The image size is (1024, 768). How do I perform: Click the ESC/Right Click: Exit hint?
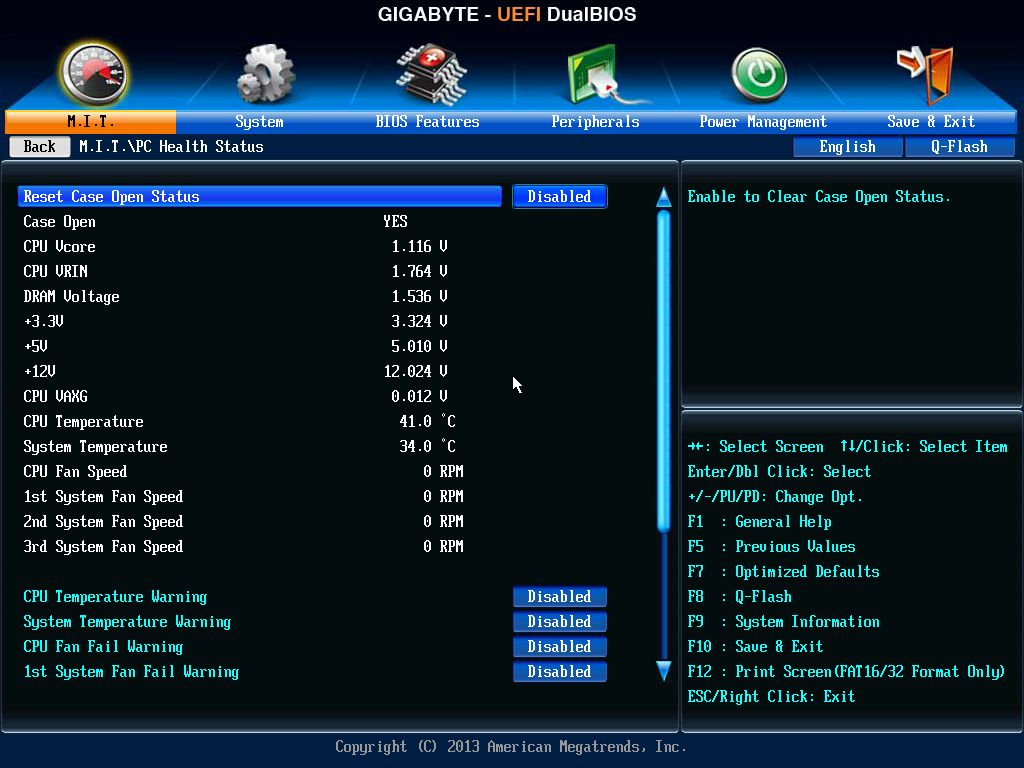[771, 697]
